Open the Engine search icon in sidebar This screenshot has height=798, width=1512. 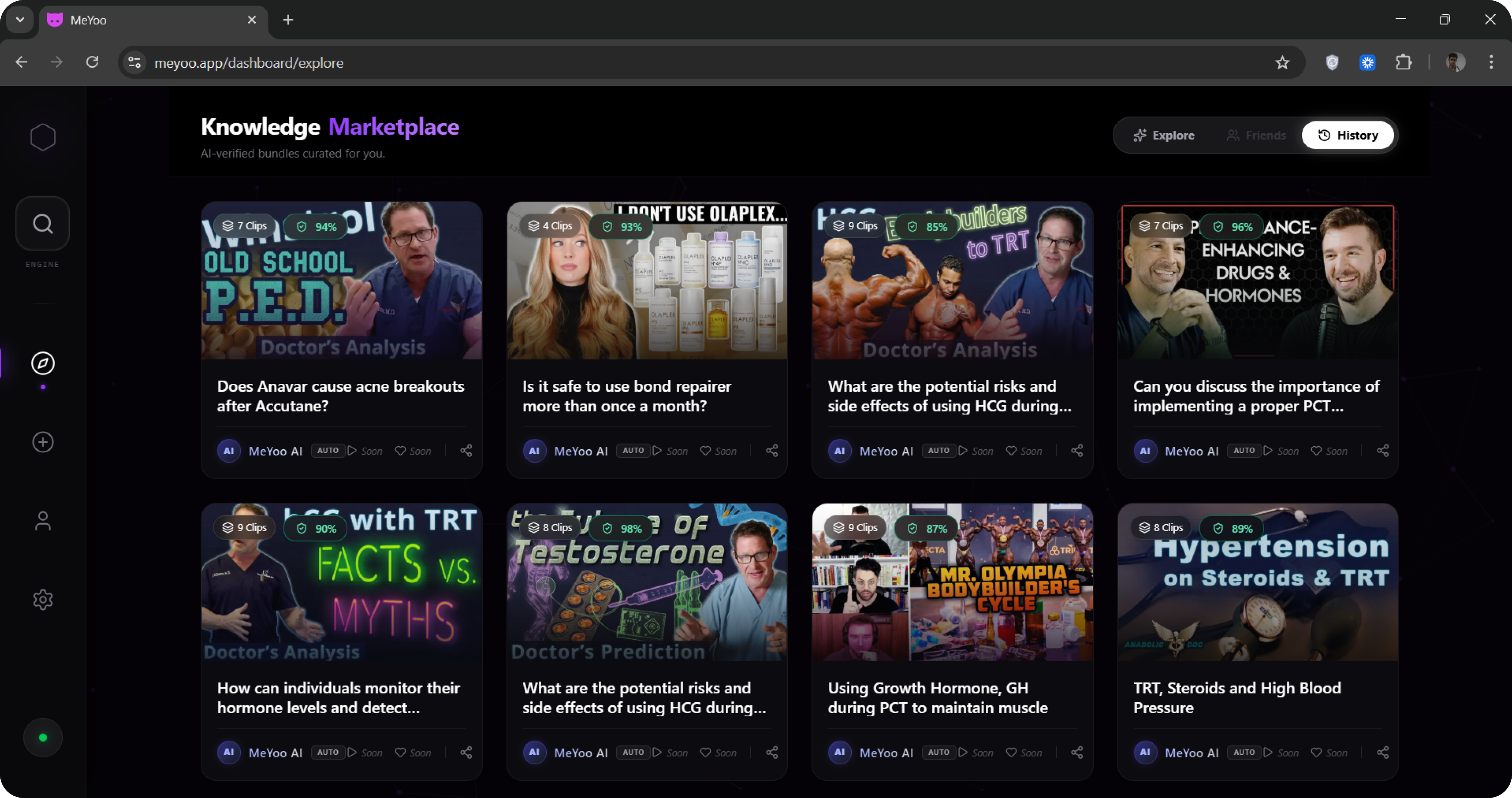42,224
